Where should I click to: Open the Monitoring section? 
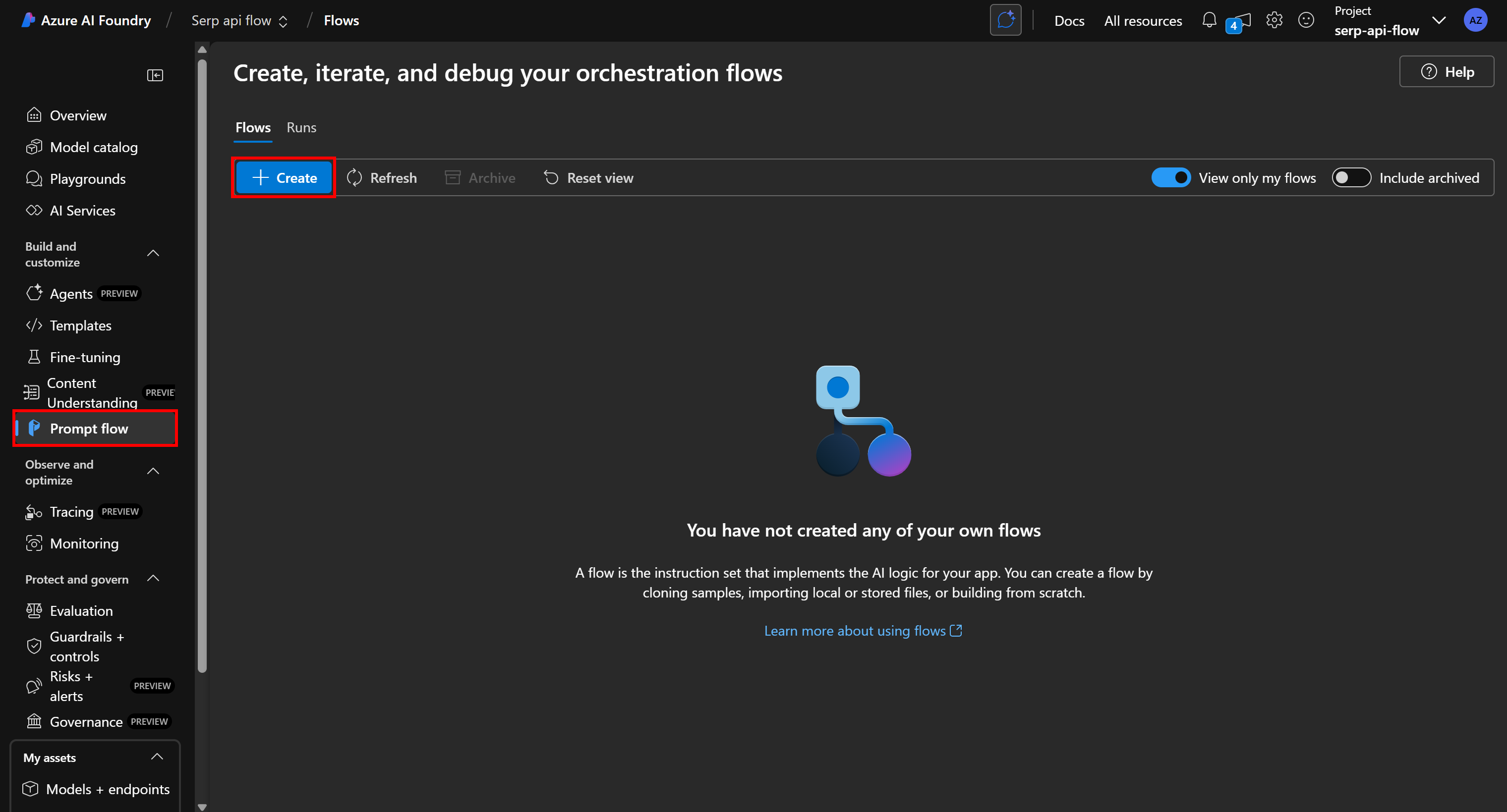coord(84,543)
